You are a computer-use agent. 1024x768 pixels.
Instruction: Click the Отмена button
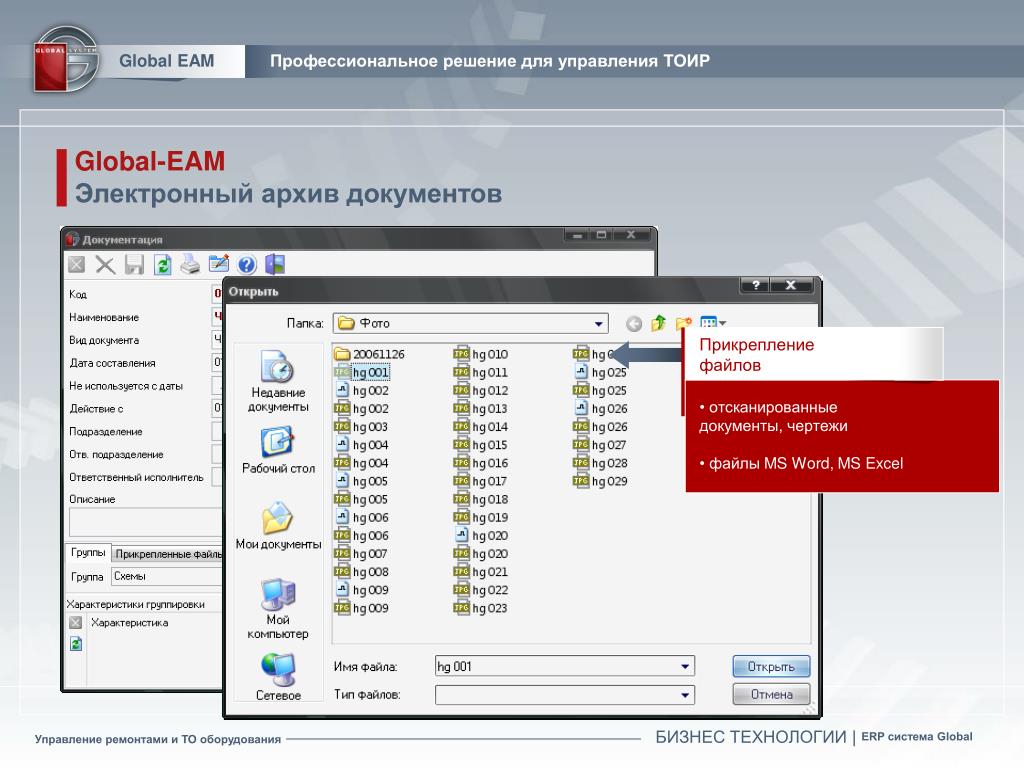click(771, 694)
